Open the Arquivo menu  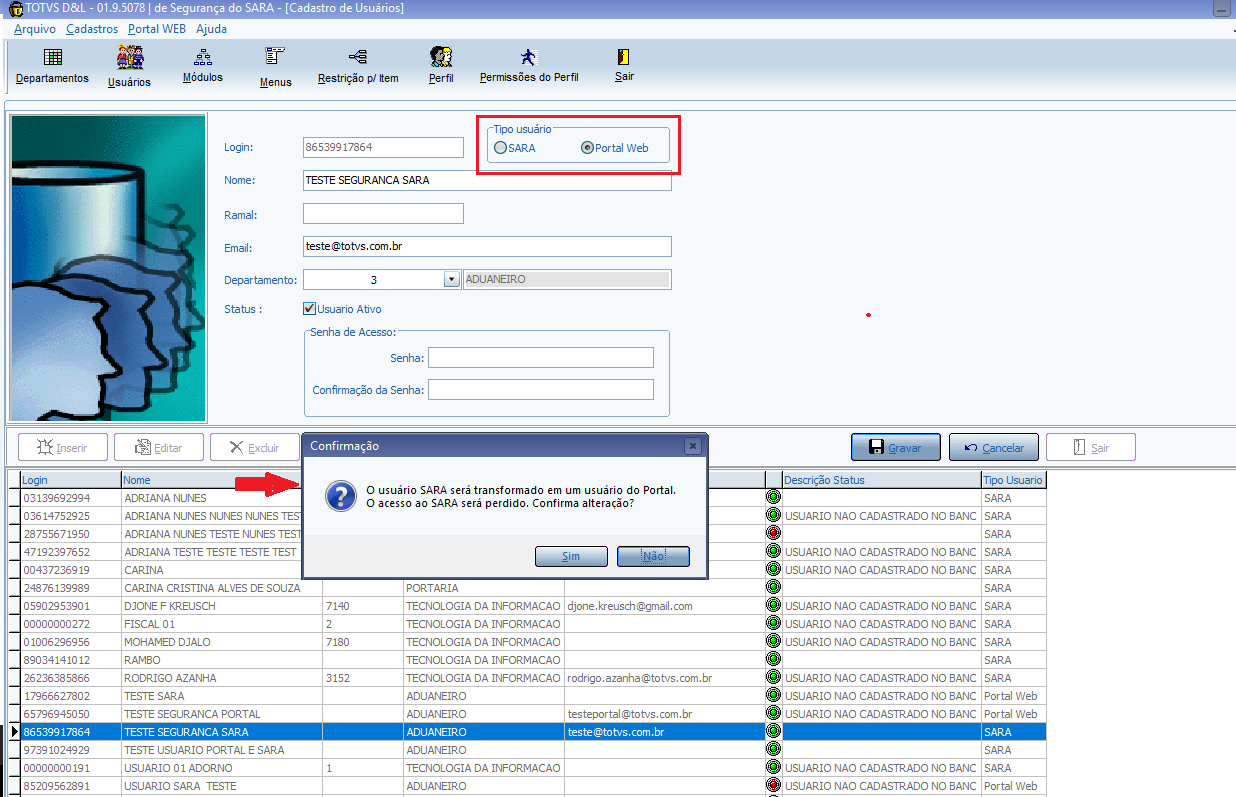(x=35, y=29)
